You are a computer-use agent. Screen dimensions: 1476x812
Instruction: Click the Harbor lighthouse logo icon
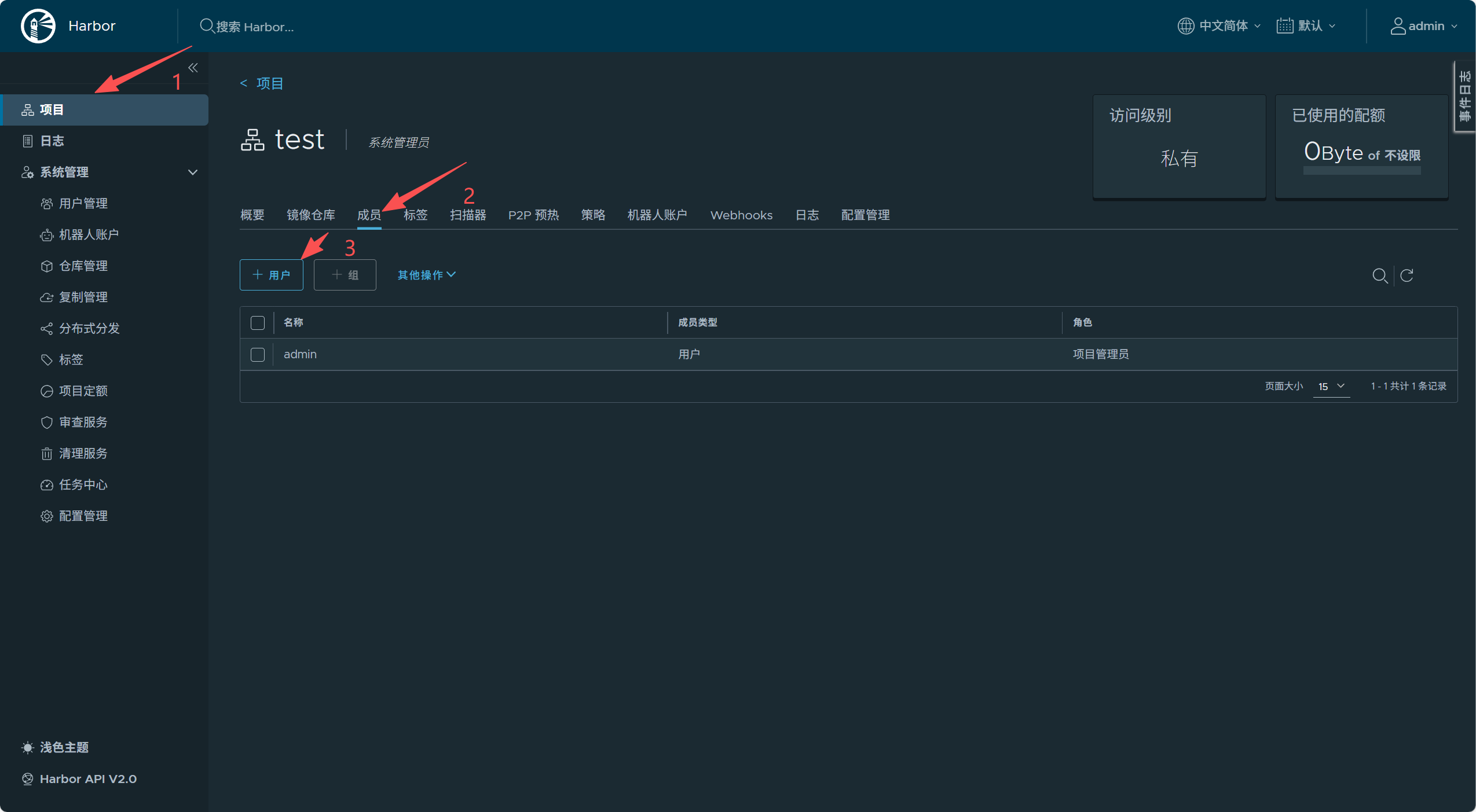tap(38, 26)
